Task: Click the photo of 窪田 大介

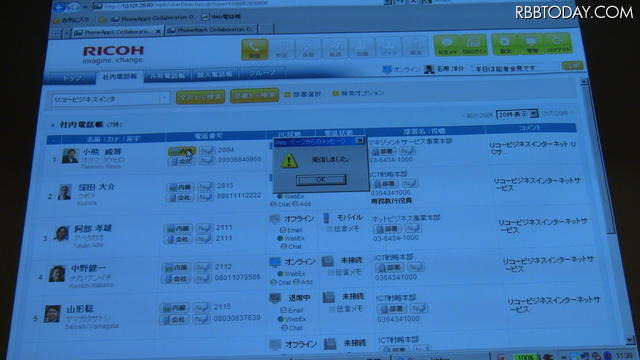Action: (64, 192)
